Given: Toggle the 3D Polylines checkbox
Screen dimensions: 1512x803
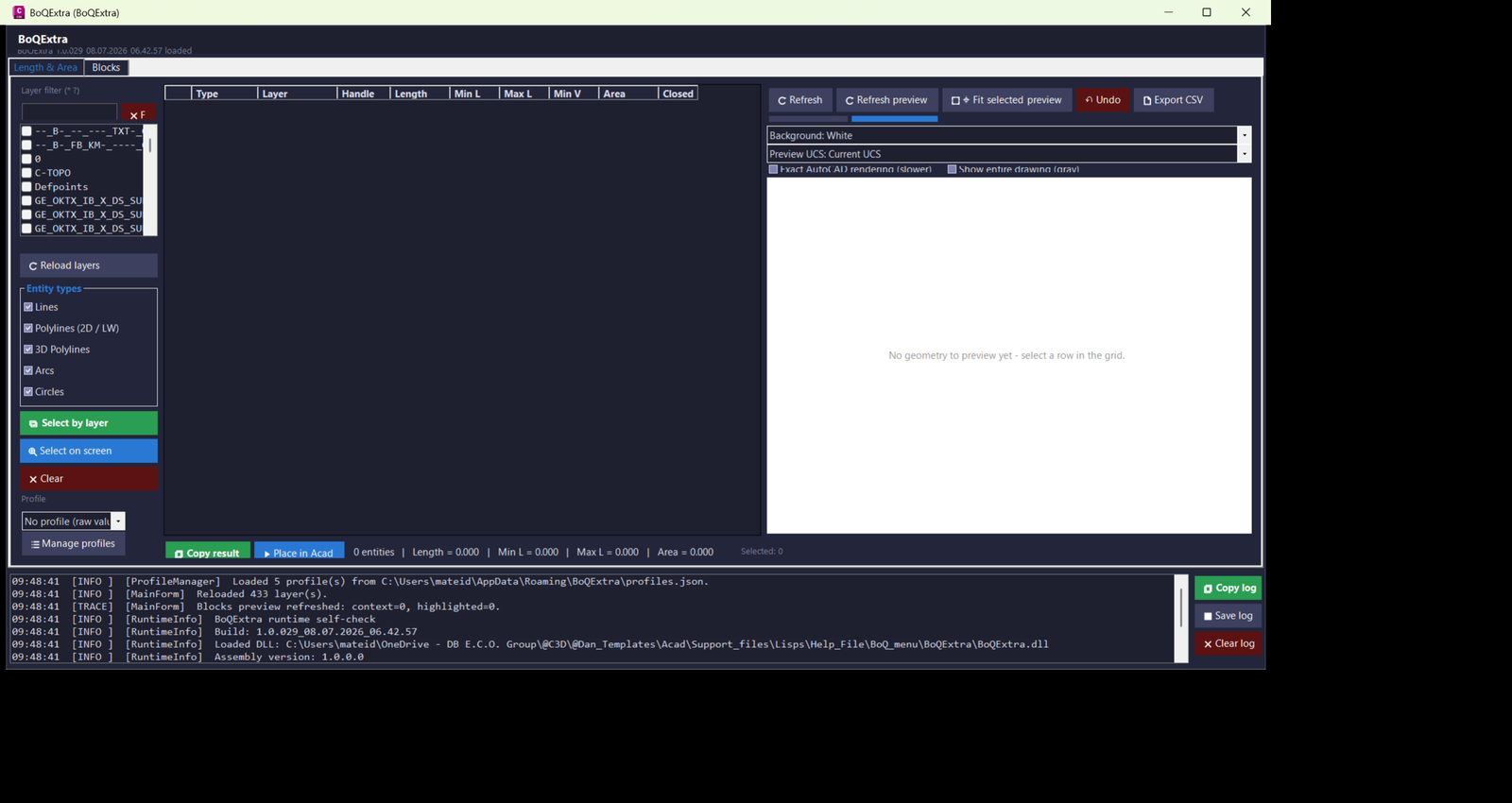Looking at the screenshot, I should coord(28,350).
